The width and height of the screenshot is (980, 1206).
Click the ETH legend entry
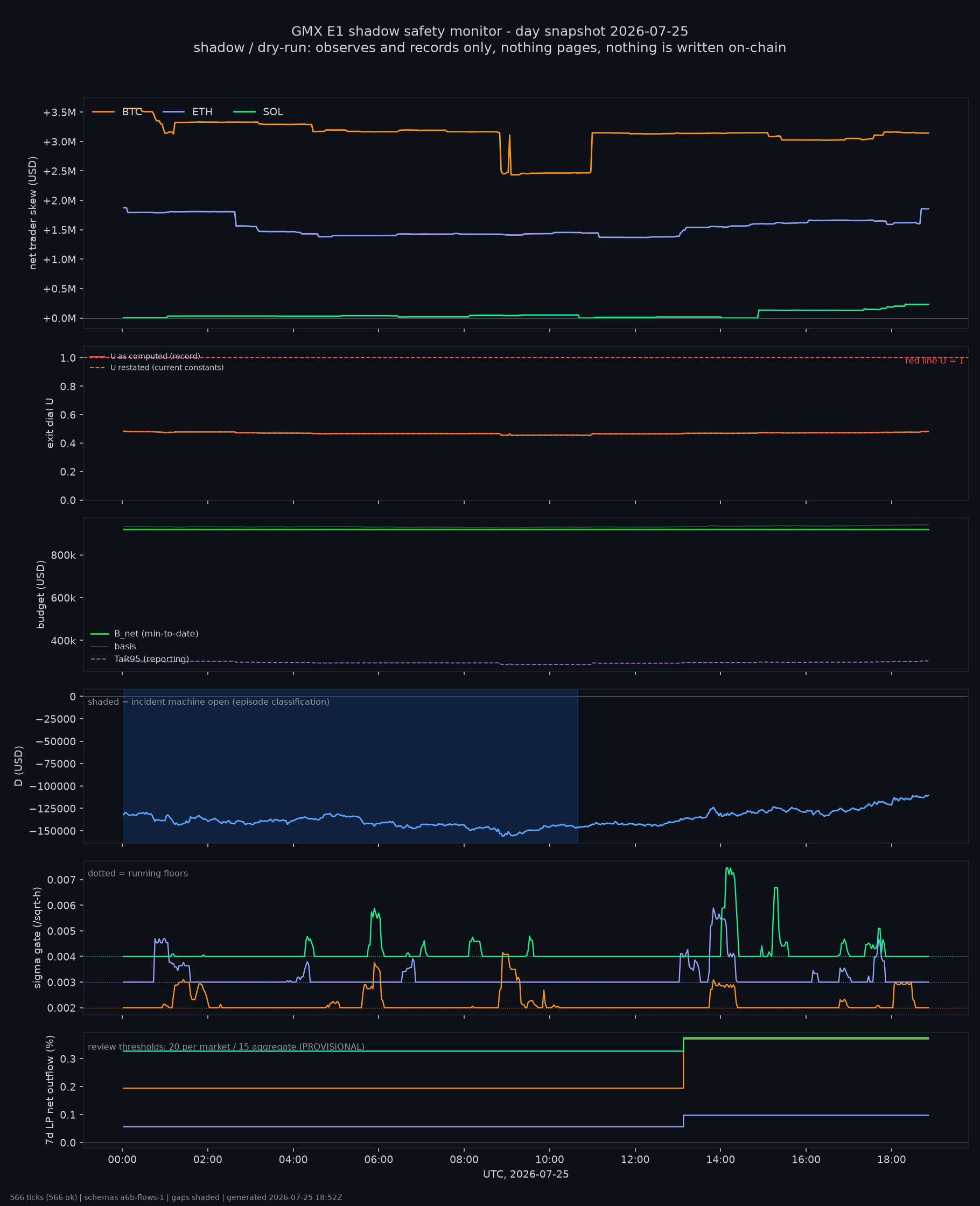click(x=187, y=112)
